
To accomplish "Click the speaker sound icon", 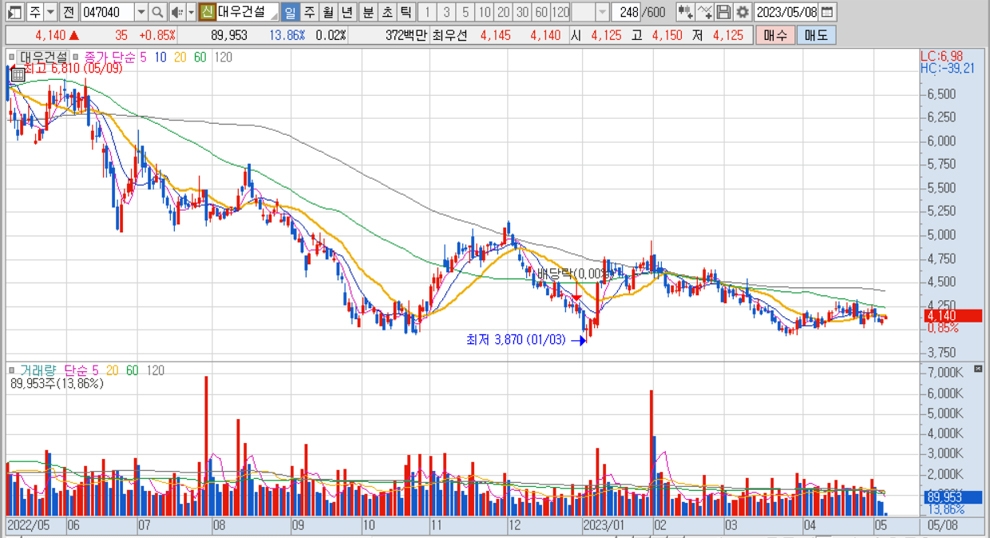I will click(176, 12).
